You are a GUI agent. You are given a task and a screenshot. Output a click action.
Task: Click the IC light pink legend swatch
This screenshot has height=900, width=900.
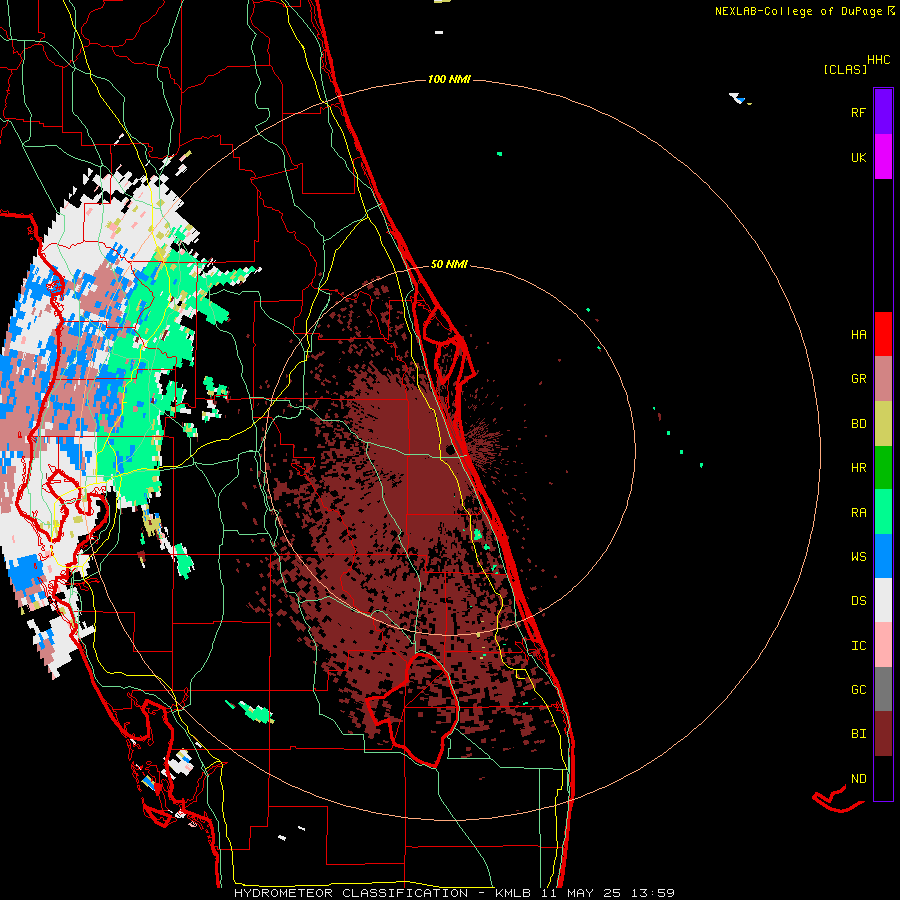[x=883, y=645]
